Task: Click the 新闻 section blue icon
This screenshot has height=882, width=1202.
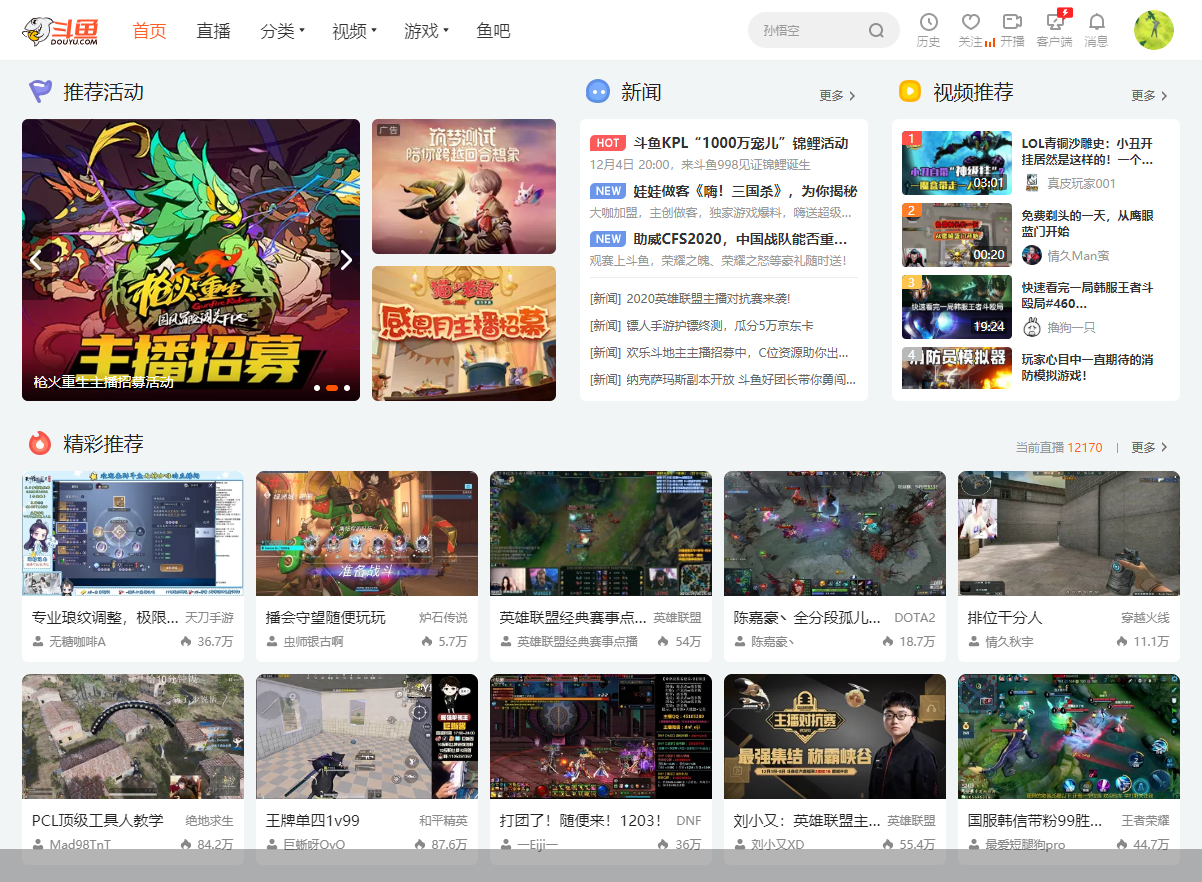Action: coord(598,92)
